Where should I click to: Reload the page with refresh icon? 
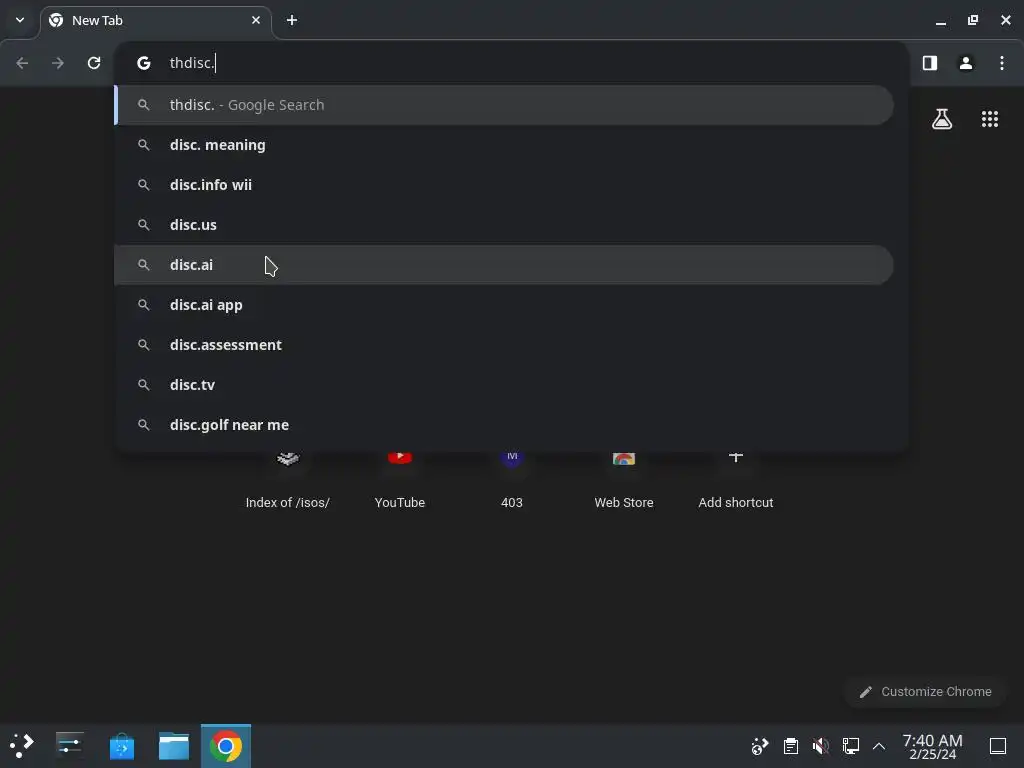(94, 63)
